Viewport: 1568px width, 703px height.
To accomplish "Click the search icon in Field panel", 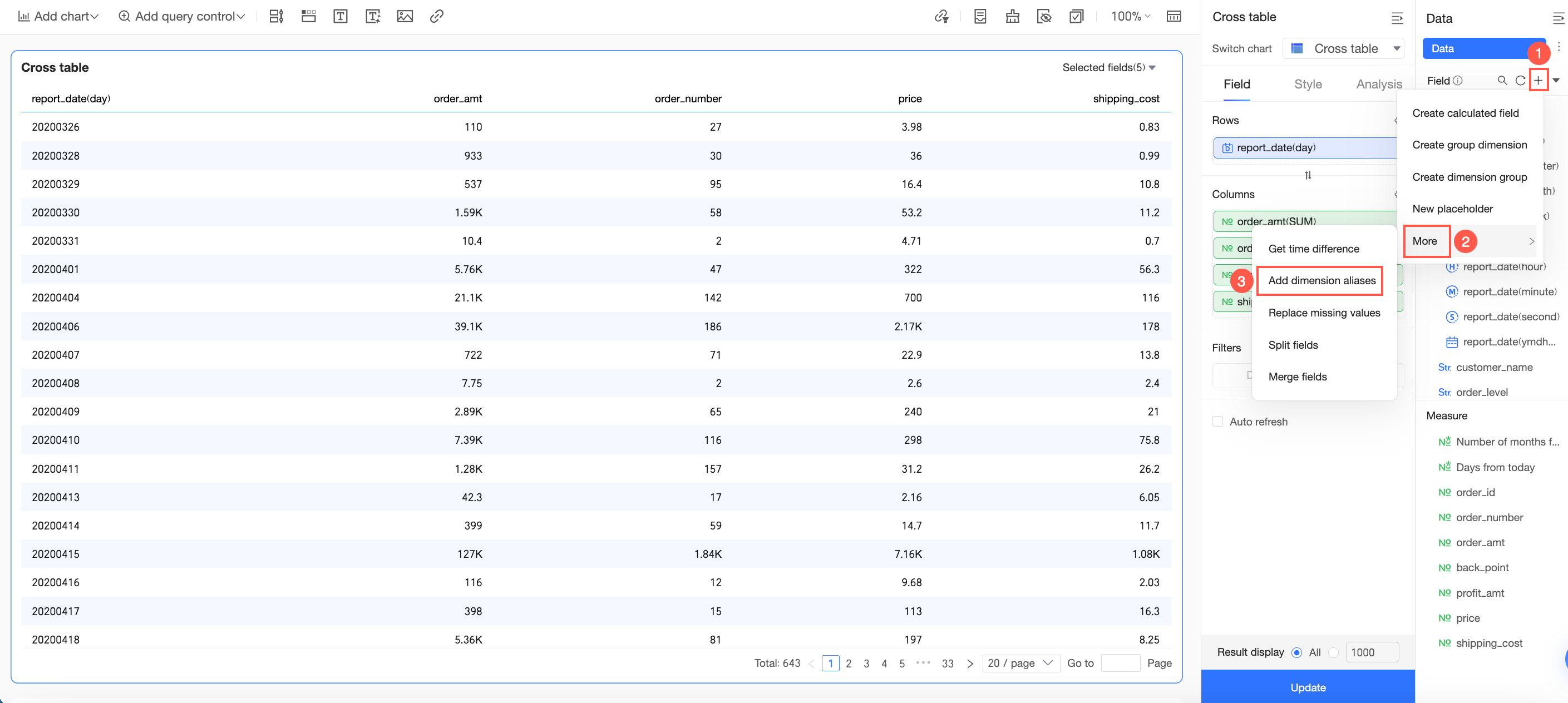I will 1502,80.
